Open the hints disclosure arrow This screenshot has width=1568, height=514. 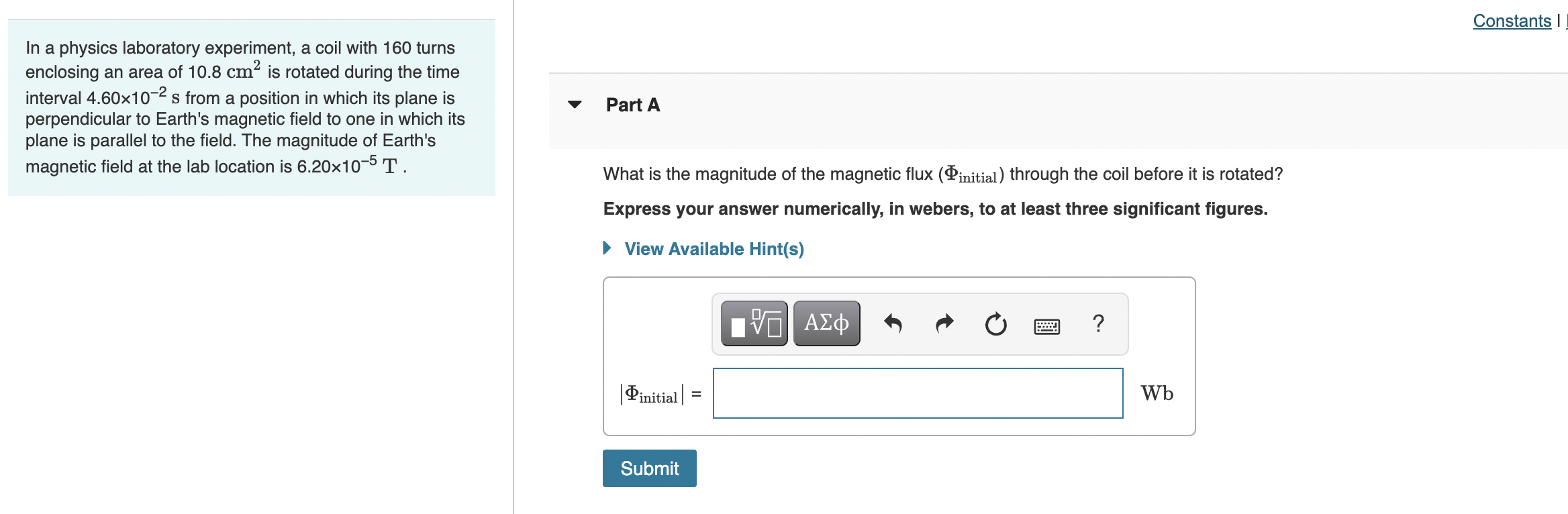point(607,248)
